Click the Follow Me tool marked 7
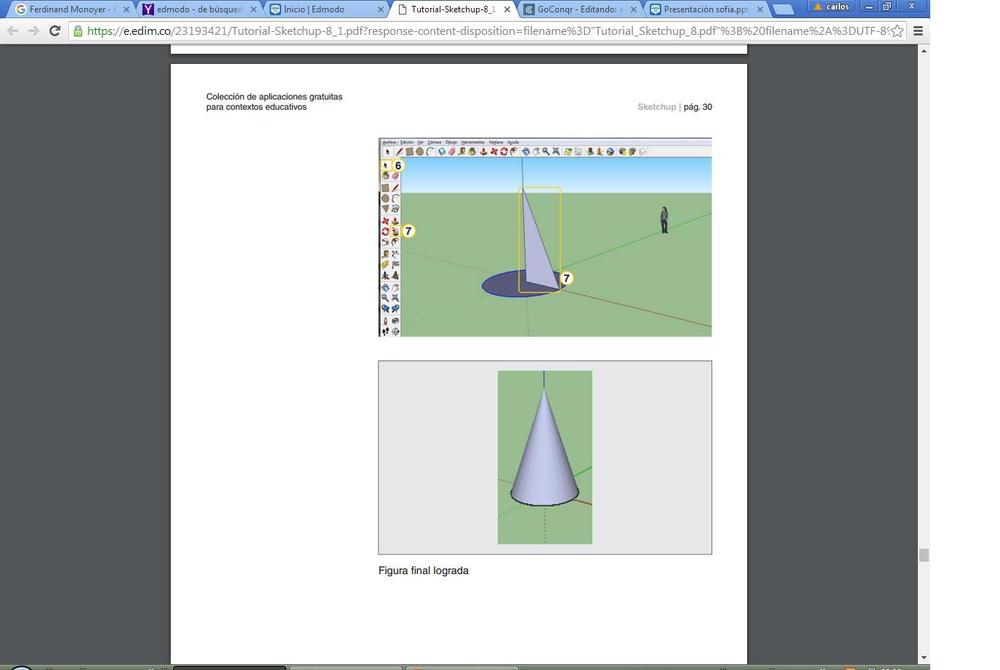 pyautogui.click(x=395, y=231)
